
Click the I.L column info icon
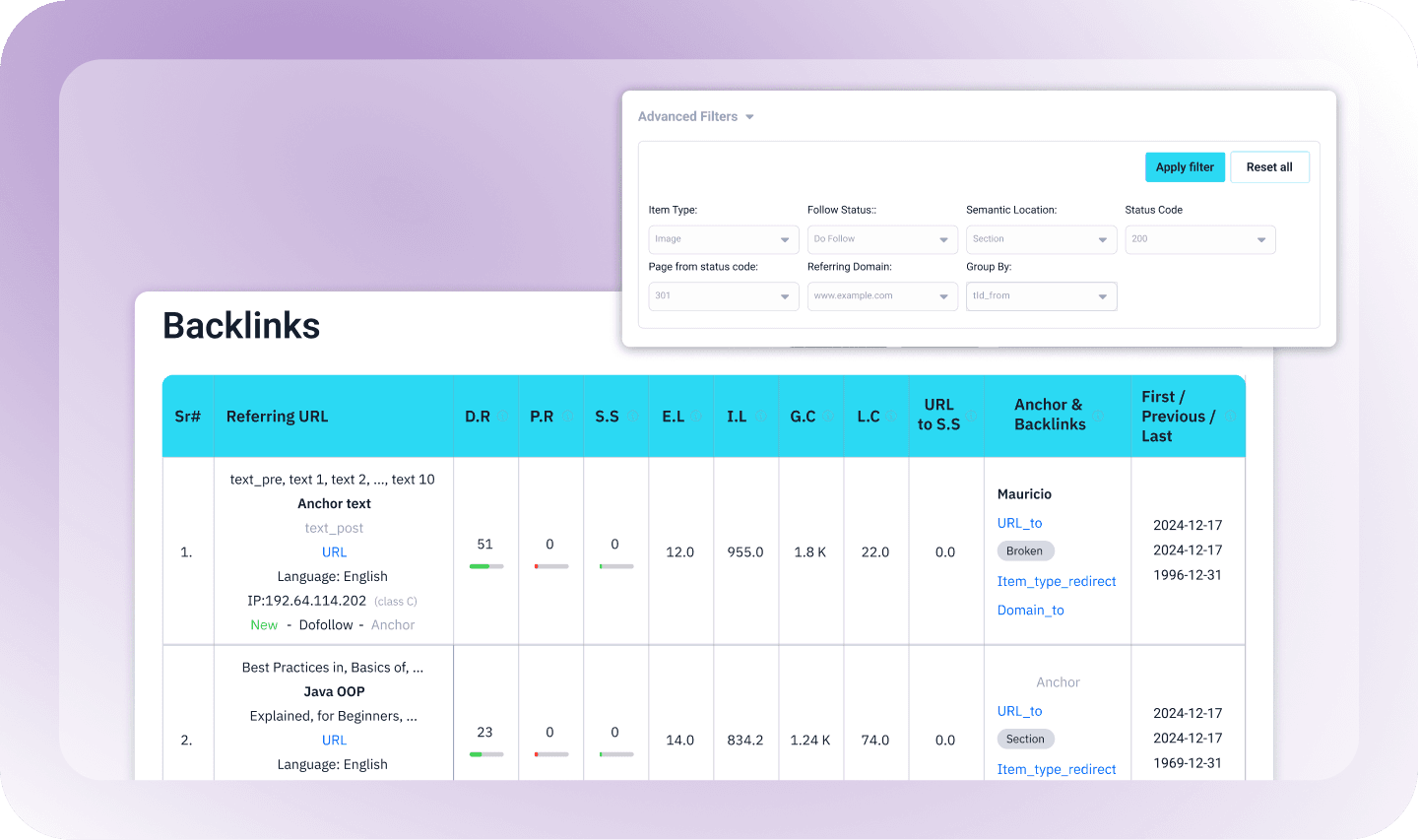click(x=759, y=417)
